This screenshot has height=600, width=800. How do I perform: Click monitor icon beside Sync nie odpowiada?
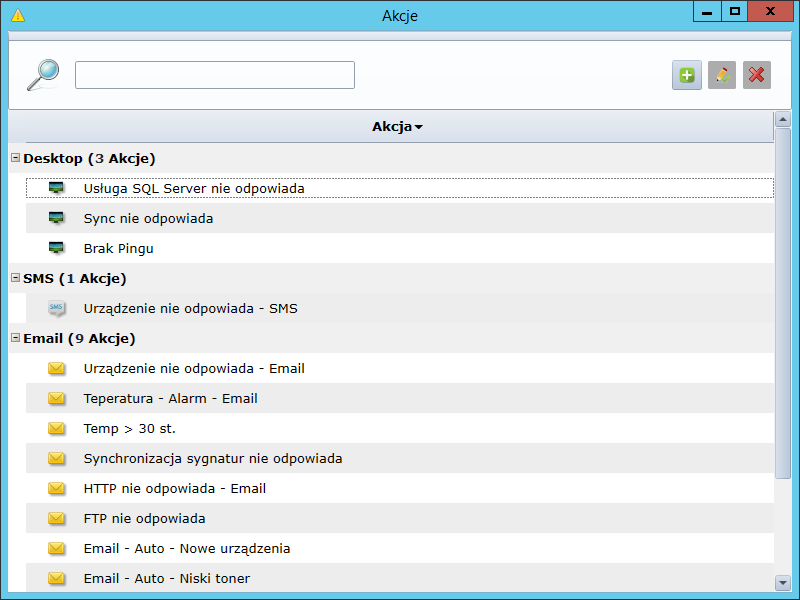coord(56,218)
